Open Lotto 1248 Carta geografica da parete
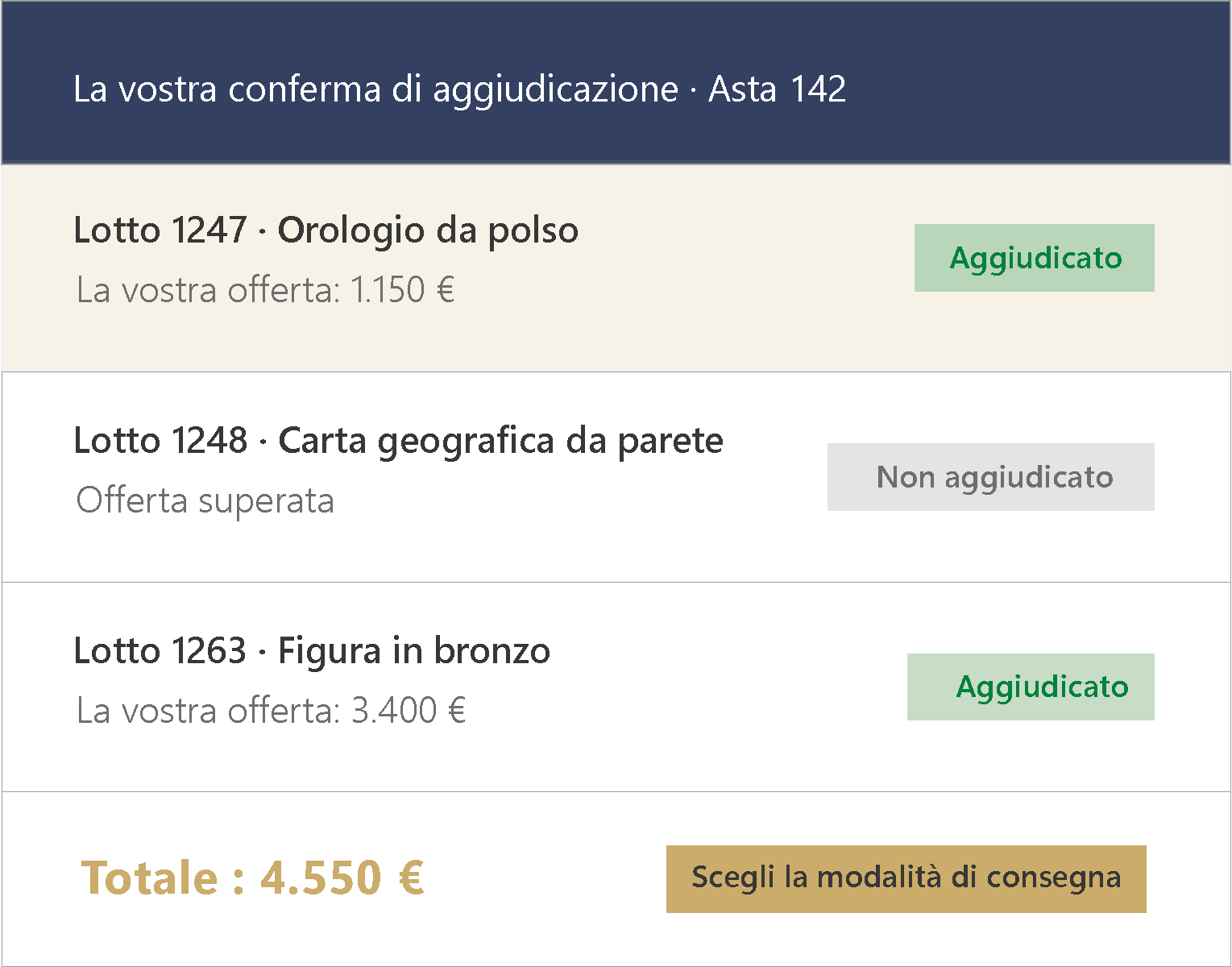 click(399, 441)
